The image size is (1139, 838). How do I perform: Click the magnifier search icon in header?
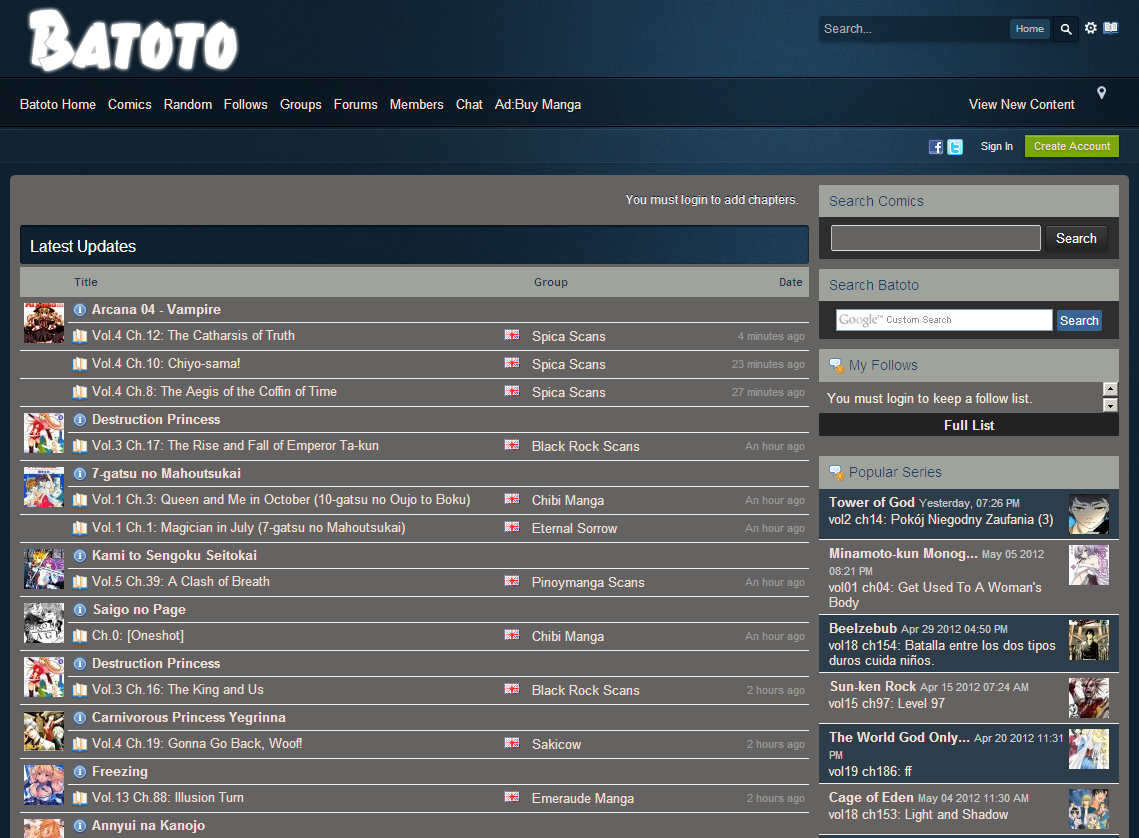(1066, 29)
